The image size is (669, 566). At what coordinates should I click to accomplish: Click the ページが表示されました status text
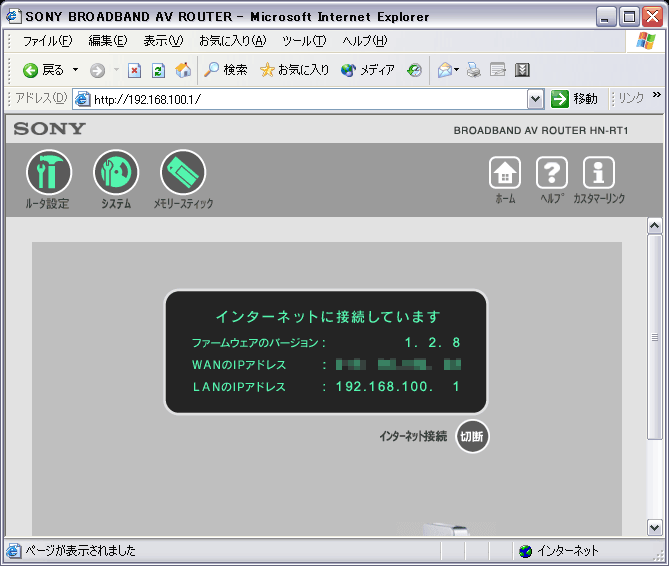coord(80,551)
